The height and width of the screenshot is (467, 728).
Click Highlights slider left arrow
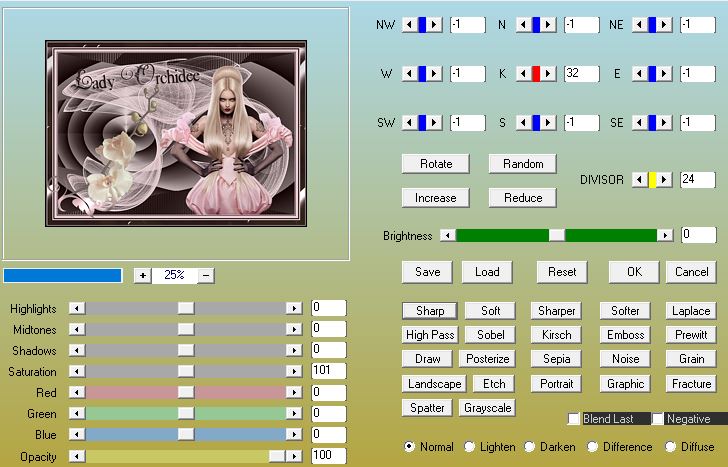[x=77, y=308]
